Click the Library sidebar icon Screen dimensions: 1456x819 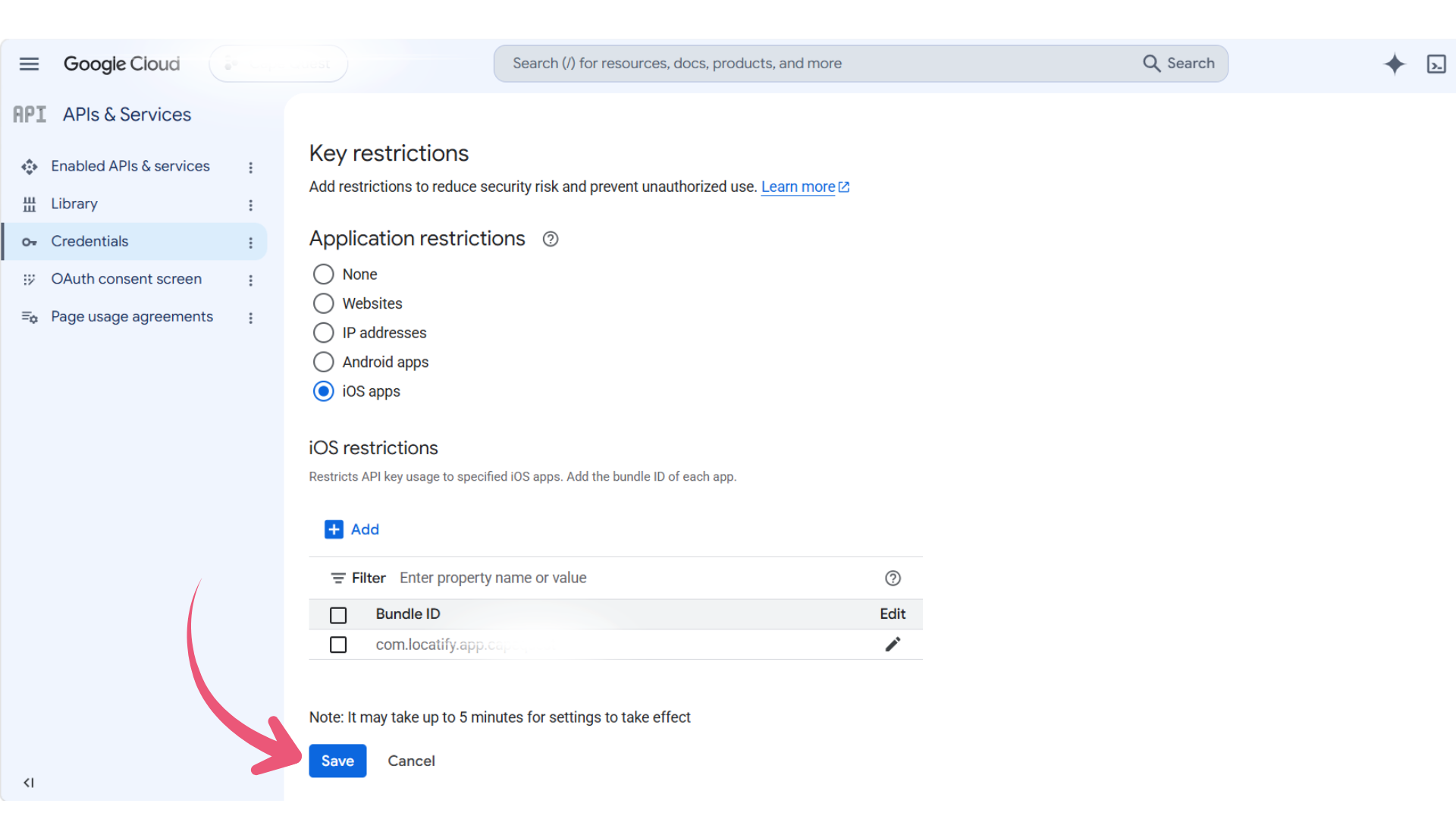pos(30,204)
